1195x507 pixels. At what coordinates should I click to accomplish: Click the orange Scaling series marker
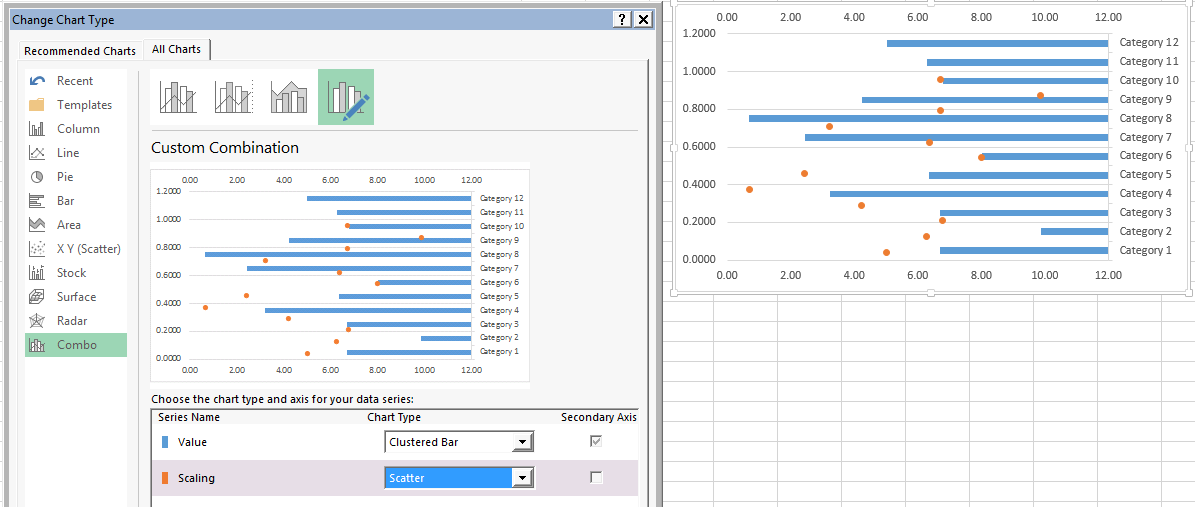coord(165,479)
